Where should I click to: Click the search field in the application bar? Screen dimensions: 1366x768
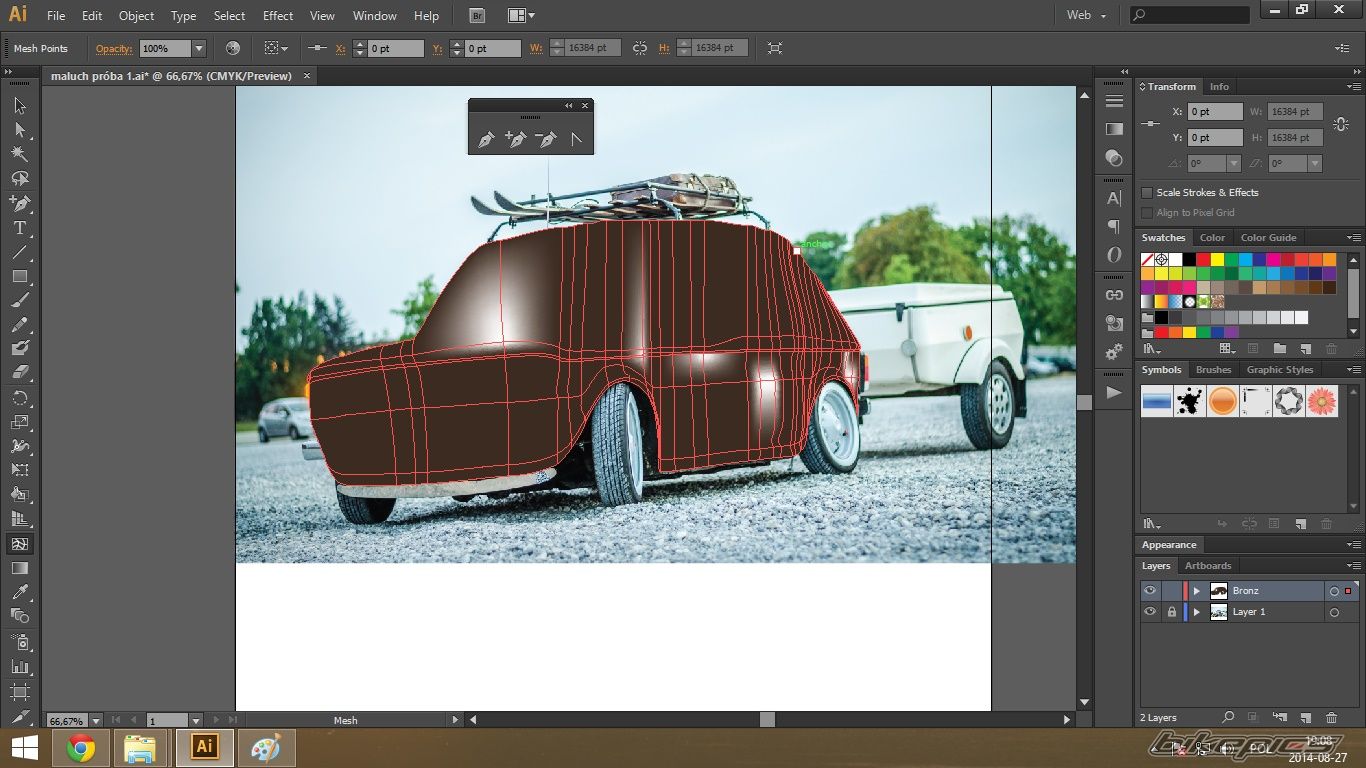tap(1190, 15)
